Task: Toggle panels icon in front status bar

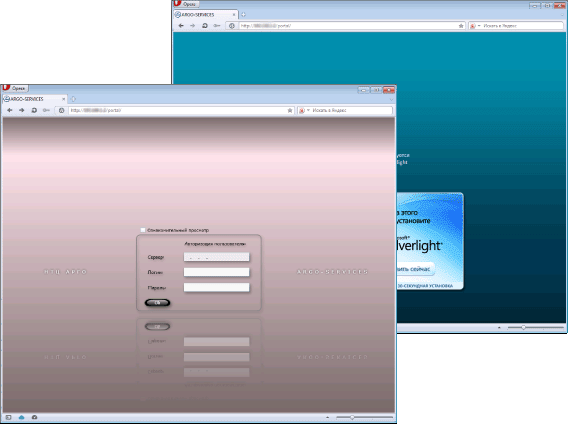Action: pos(9,417)
